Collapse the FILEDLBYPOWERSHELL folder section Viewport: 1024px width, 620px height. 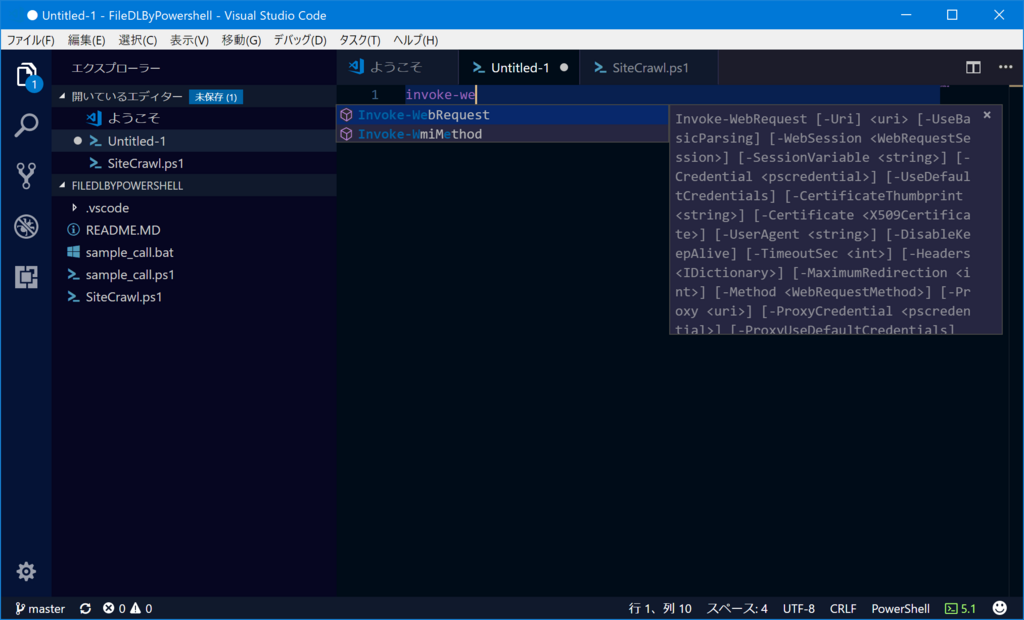[x=63, y=186]
